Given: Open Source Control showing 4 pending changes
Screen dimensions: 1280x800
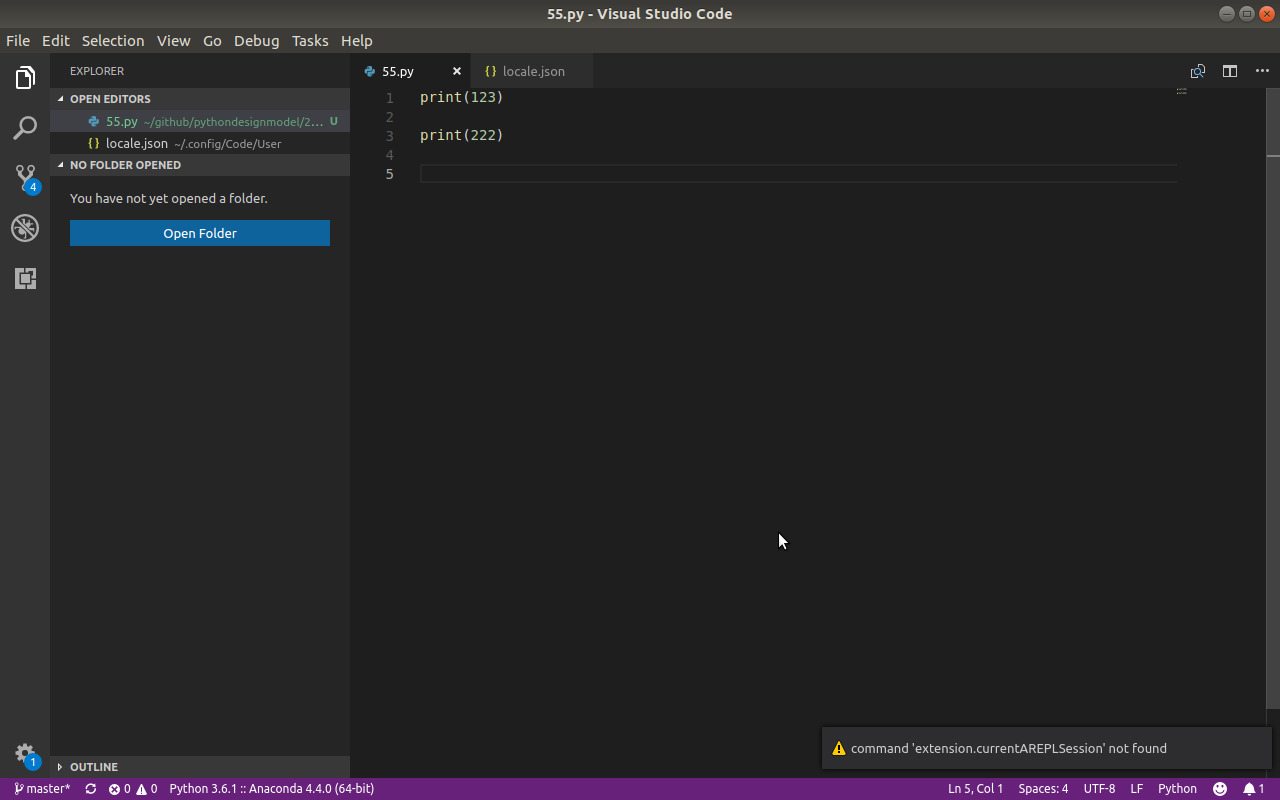Looking at the screenshot, I should (x=25, y=178).
